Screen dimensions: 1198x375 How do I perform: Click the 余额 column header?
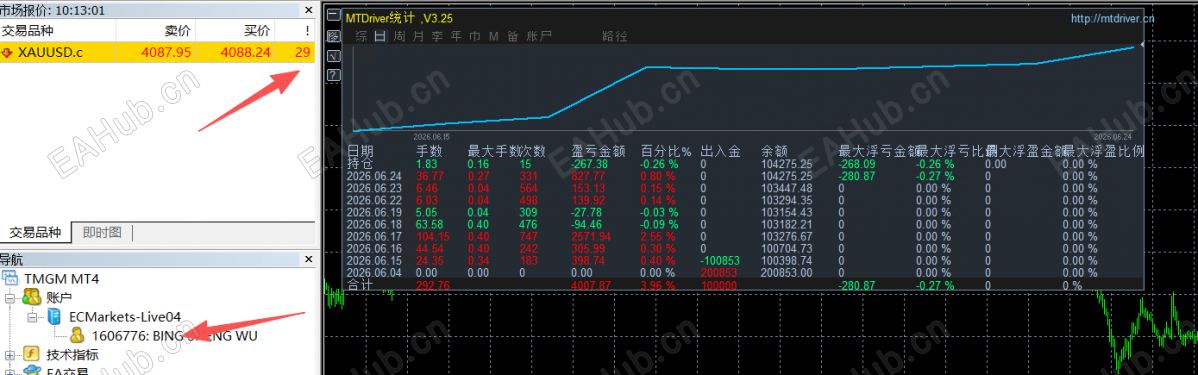(774, 151)
